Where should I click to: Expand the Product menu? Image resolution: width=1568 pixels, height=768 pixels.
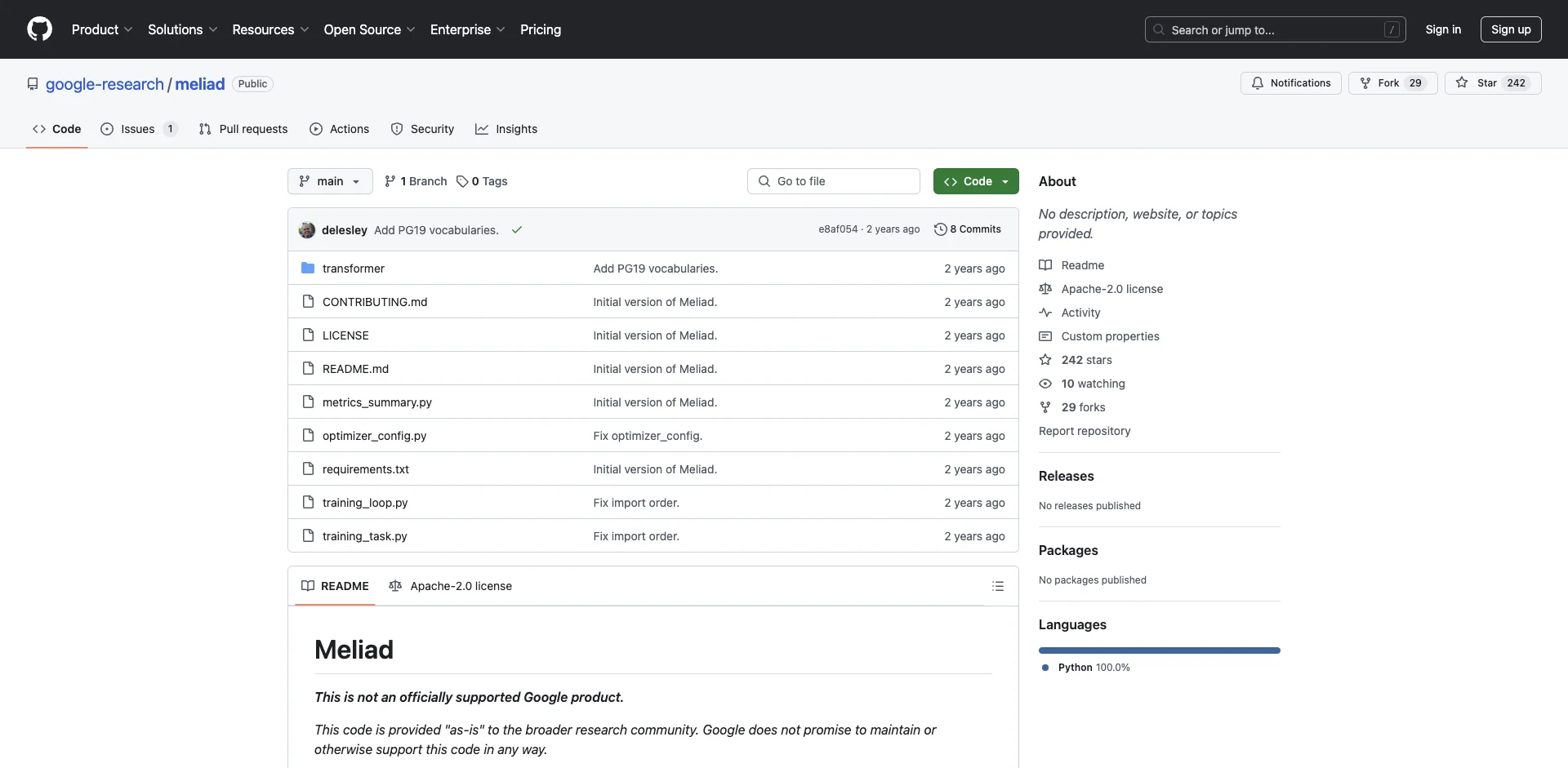point(102,29)
